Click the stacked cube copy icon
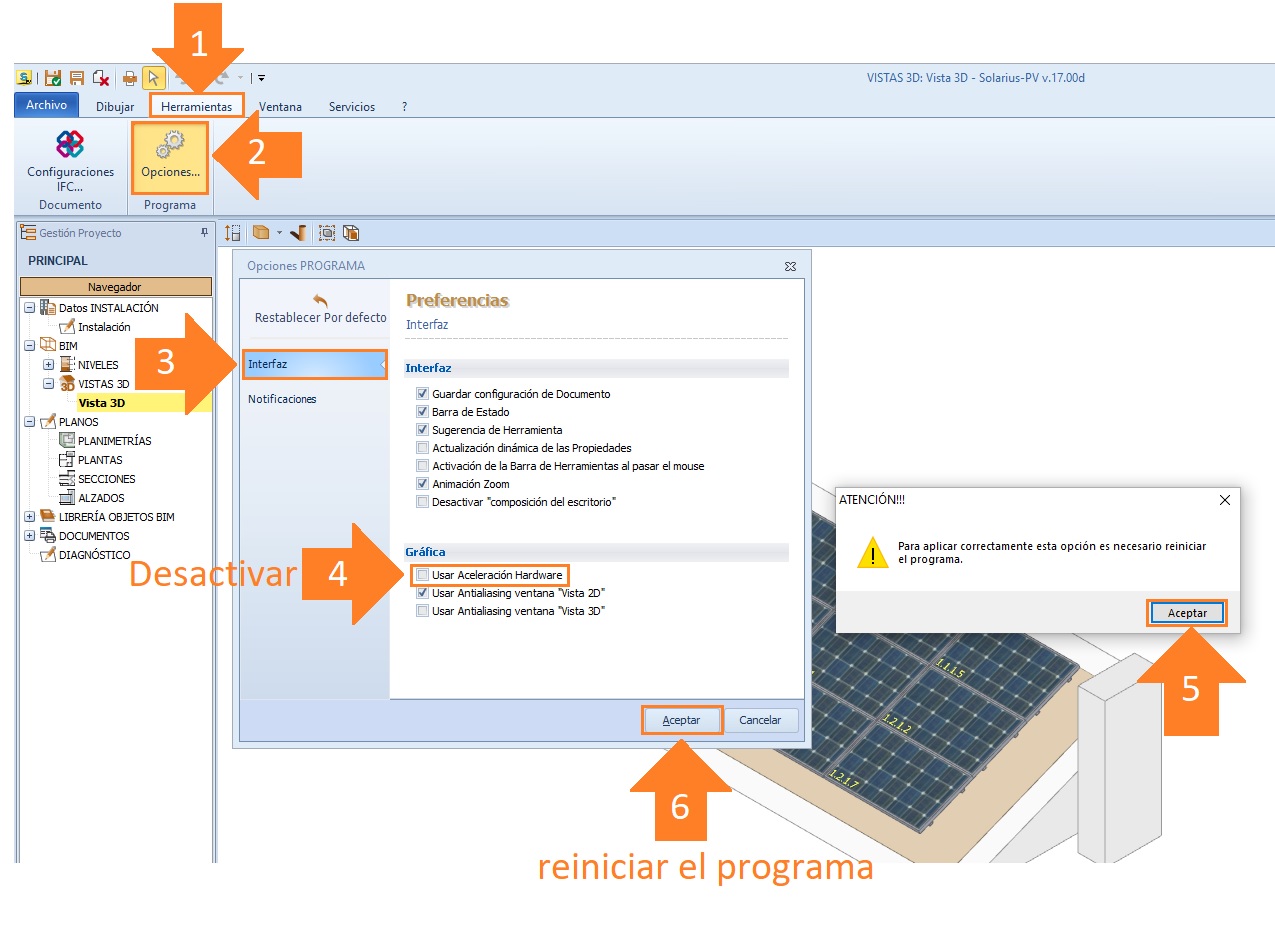1275x933 pixels. (x=351, y=233)
